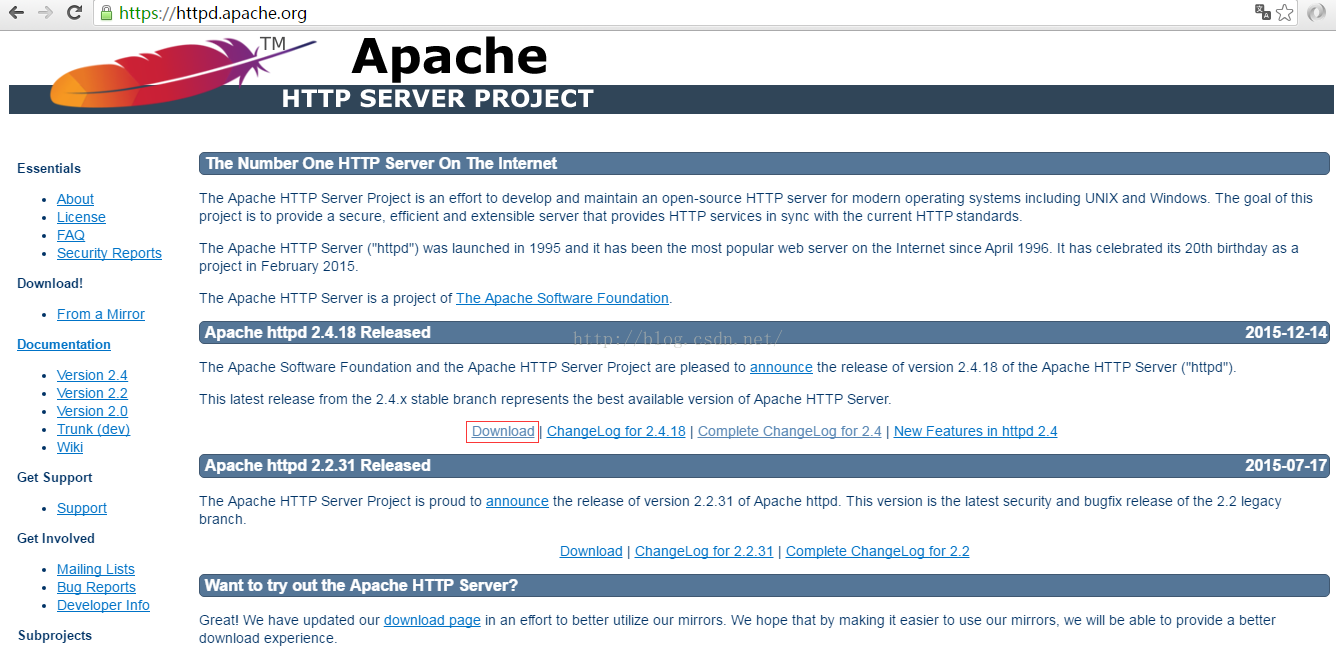
Task: Click the Get Support sidebar heading
Action: point(55,477)
